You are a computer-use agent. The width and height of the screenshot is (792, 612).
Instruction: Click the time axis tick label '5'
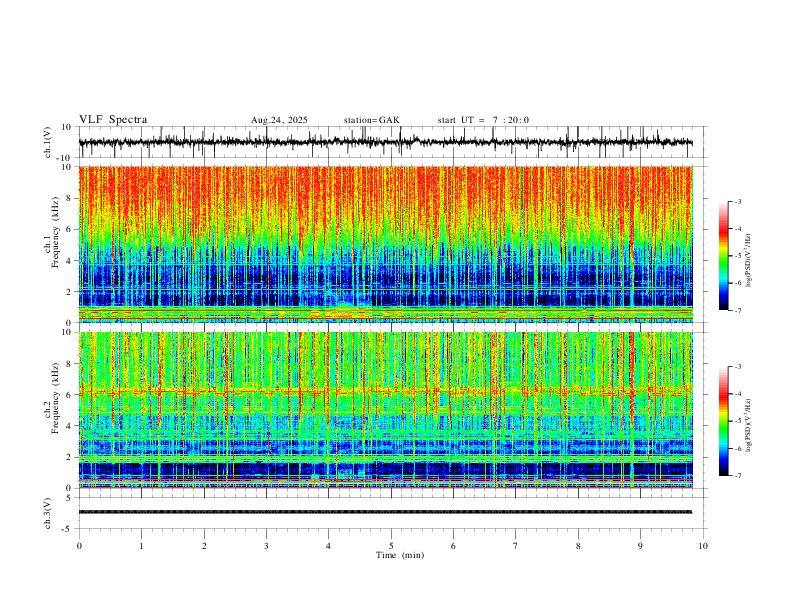[391, 546]
